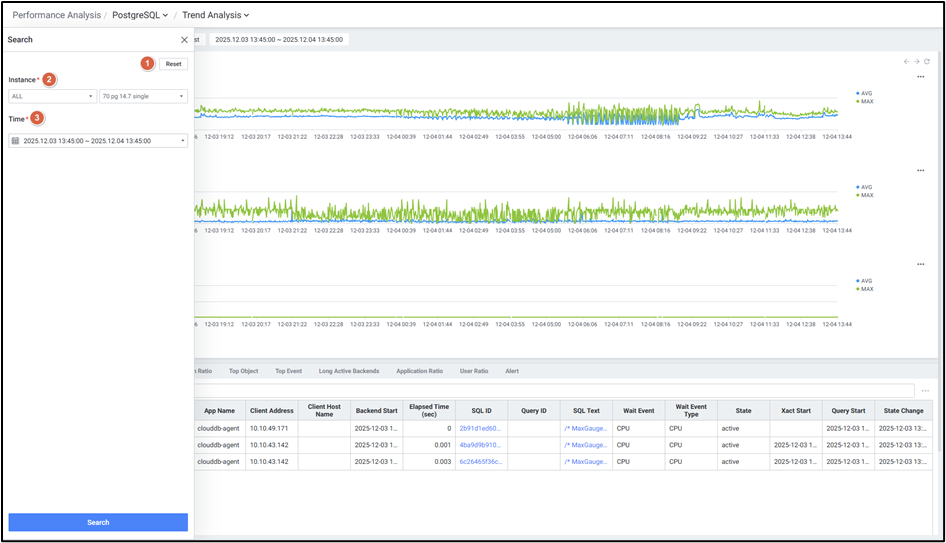
Task: Expand the ALL instance group dropdown
Action: 51,97
